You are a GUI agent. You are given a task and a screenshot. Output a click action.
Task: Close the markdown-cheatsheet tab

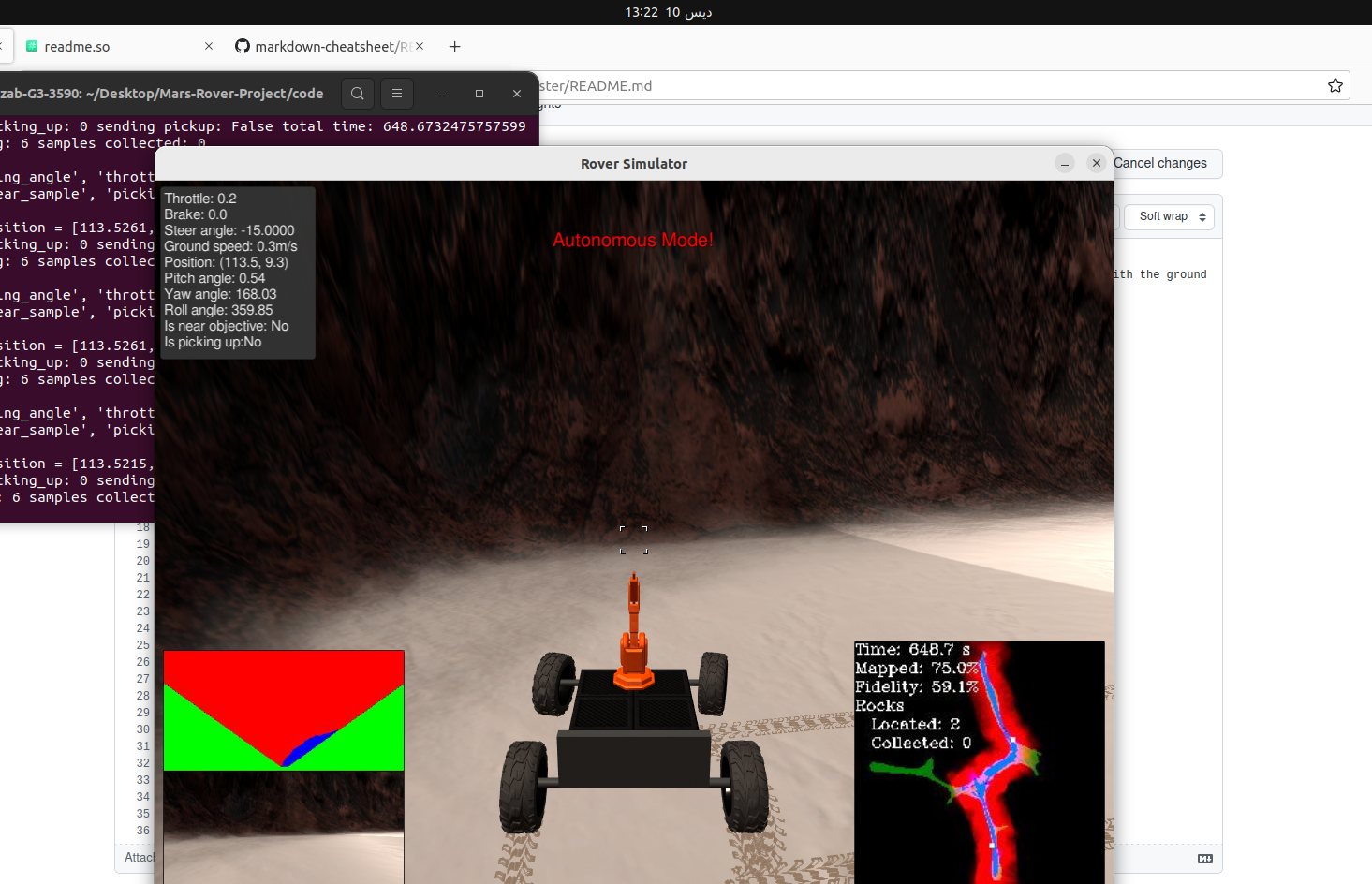(x=420, y=46)
